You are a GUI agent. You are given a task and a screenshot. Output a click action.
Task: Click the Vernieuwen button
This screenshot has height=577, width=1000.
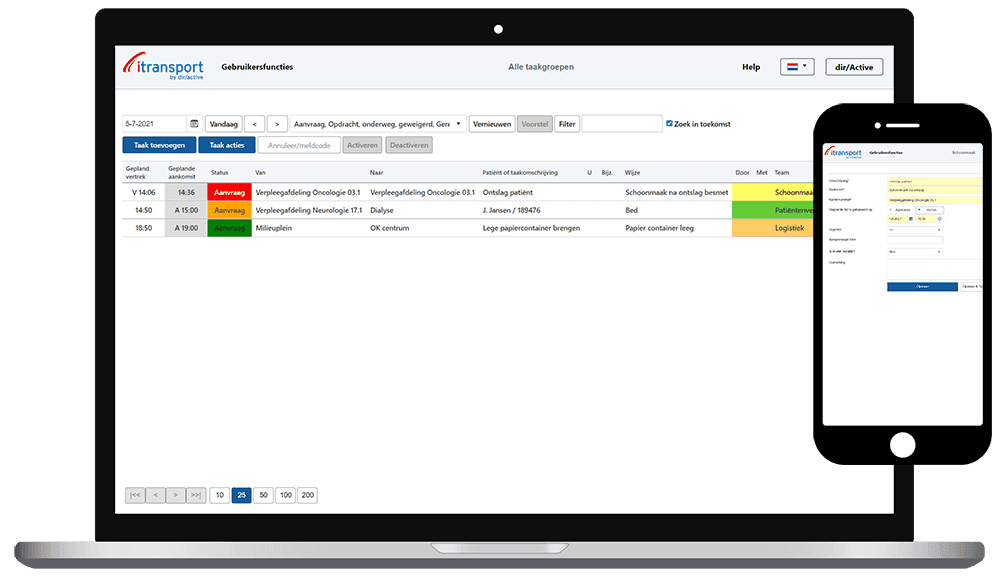coord(491,124)
